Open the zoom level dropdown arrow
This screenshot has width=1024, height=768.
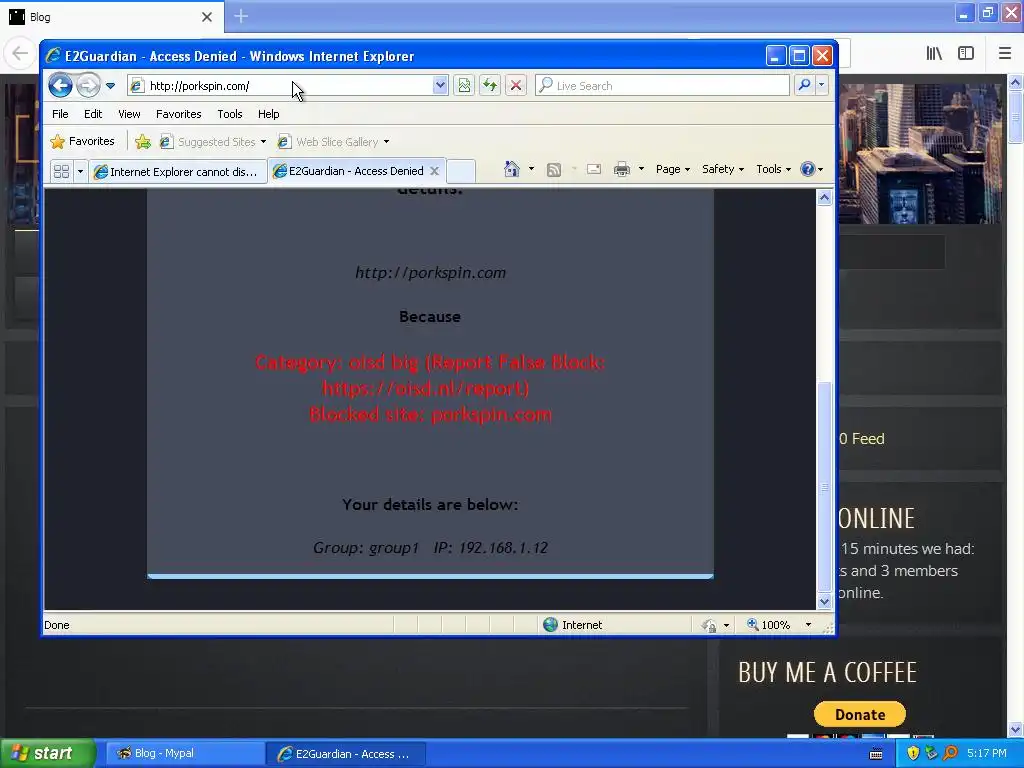point(808,625)
